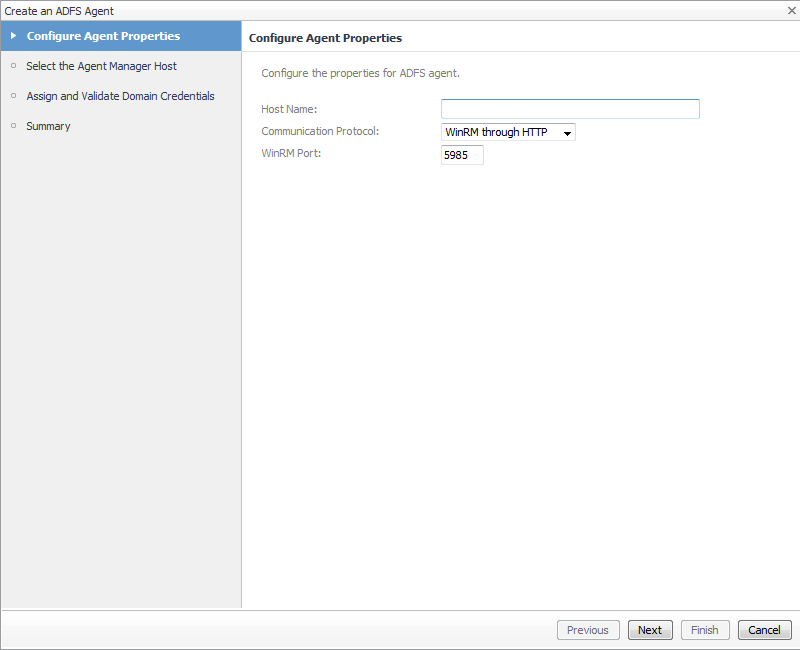Open Assign and Validate Domain Credentials step
The image size is (800, 650).
[120, 96]
